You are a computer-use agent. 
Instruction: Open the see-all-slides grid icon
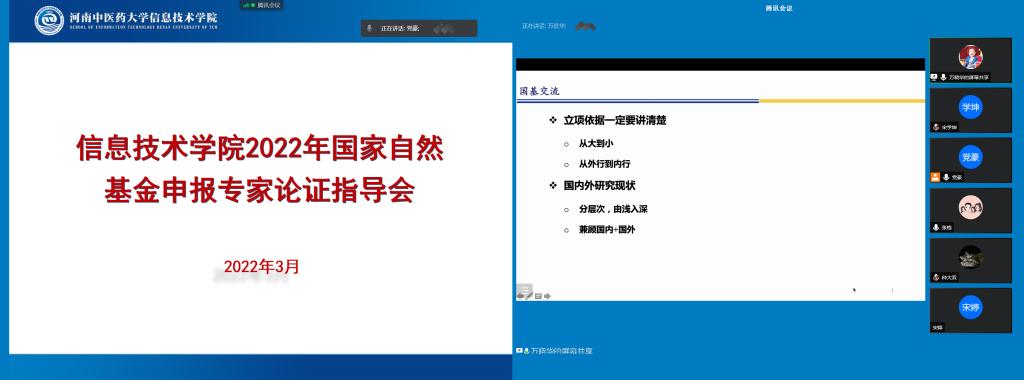pos(538,296)
